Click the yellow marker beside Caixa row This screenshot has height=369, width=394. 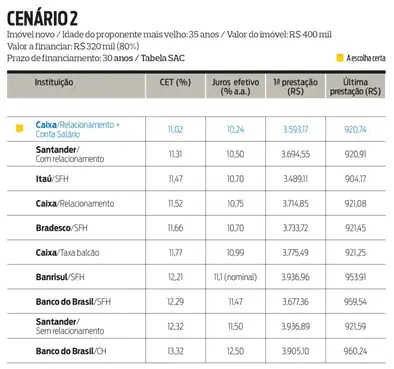click(20, 128)
